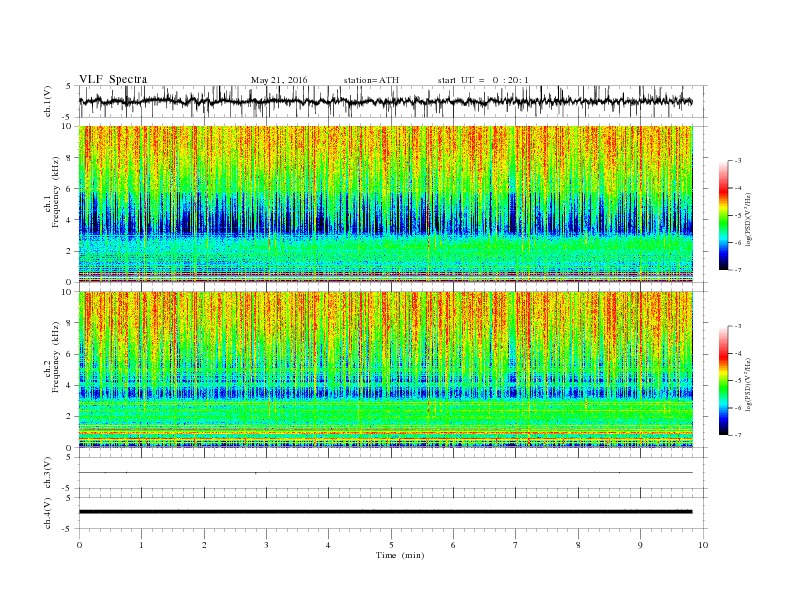Click inside the ch.2 spectrogram panel

[x=386, y=369]
